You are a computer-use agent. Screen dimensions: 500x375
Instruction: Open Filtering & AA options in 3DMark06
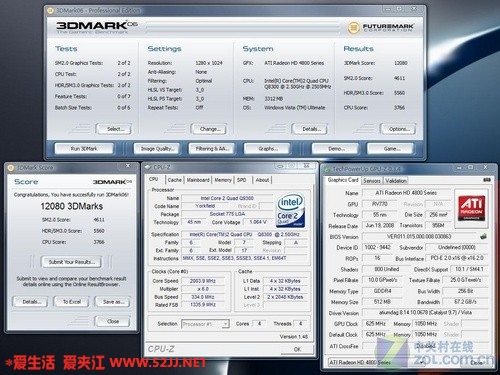click(x=212, y=149)
